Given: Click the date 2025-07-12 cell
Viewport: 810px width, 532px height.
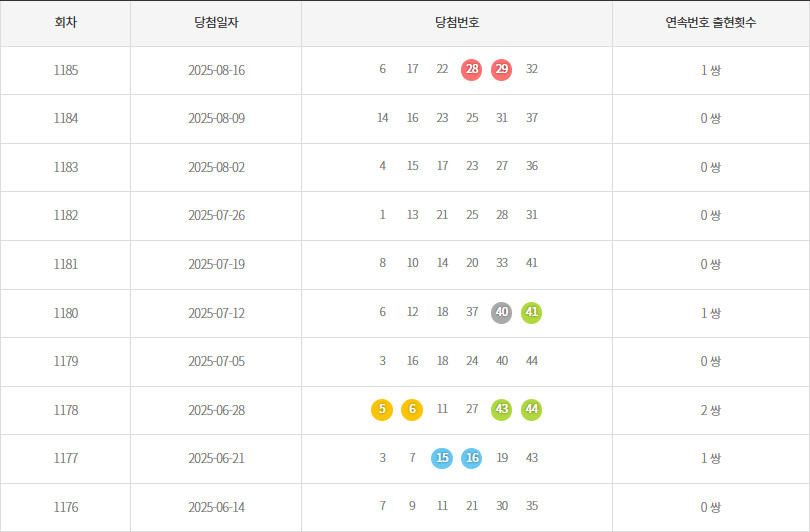Looking at the screenshot, I should (216, 314).
